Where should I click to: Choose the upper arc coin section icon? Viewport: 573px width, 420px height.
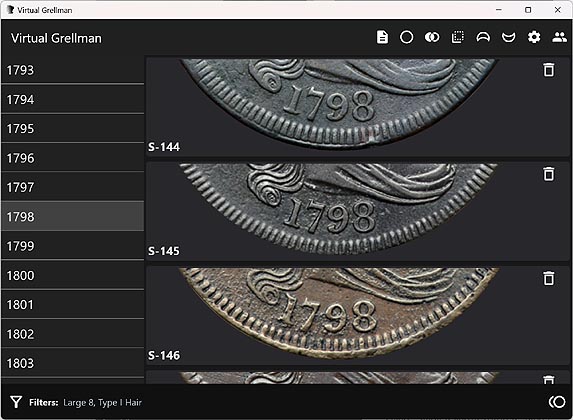pos(483,37)
